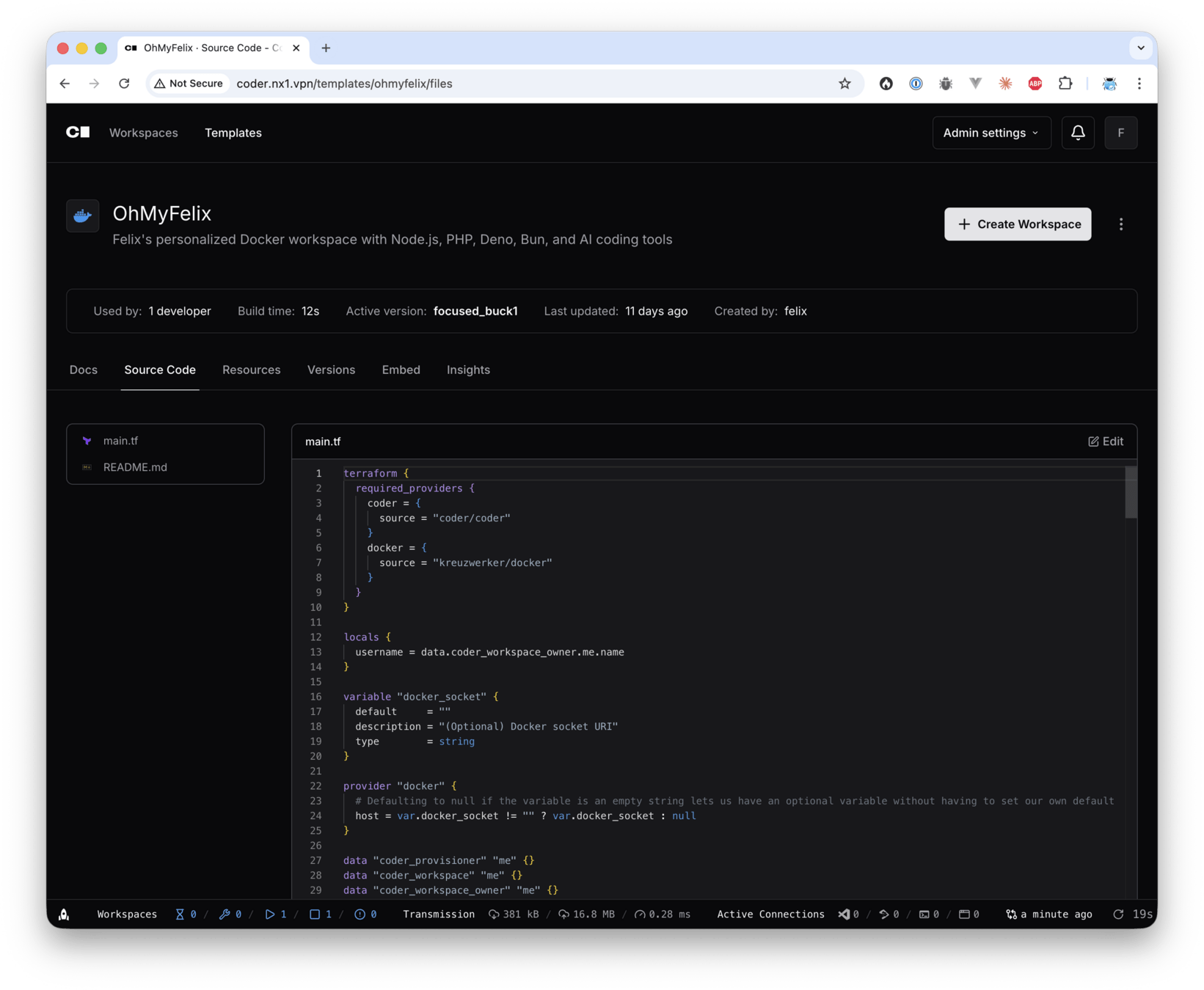Screen dimensions: 1204x990
Task: Open the Embed tab
Action: point(401,370)
